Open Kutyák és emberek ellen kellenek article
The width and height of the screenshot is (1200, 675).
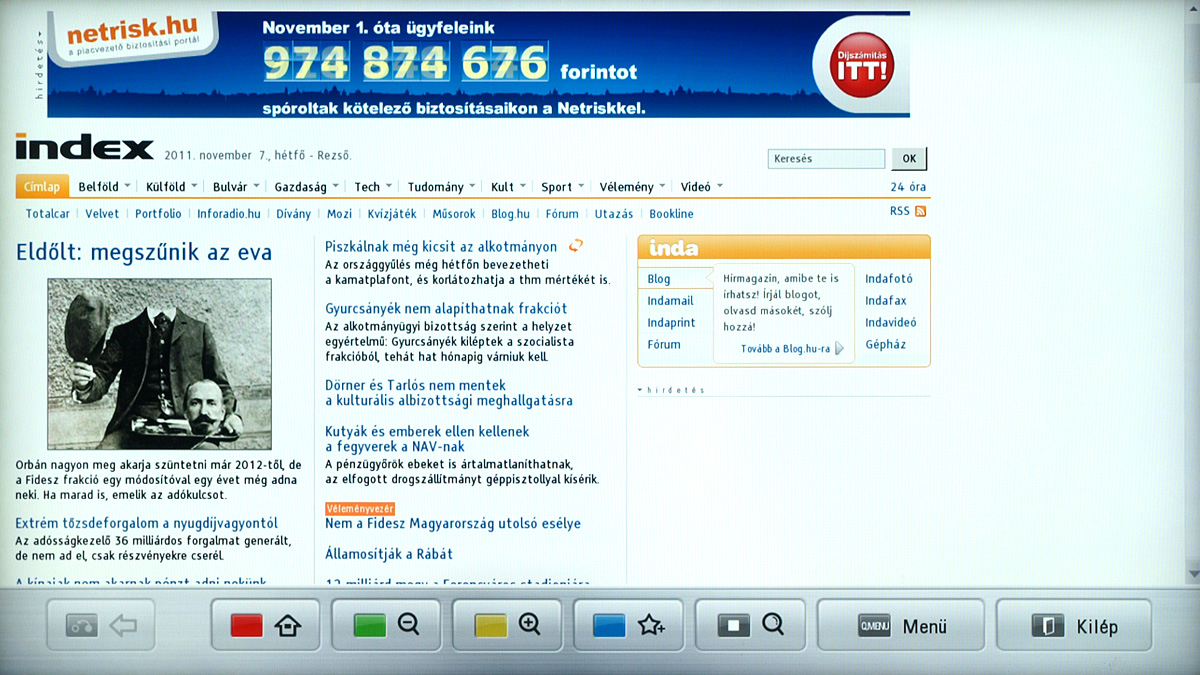coord(427,439)
